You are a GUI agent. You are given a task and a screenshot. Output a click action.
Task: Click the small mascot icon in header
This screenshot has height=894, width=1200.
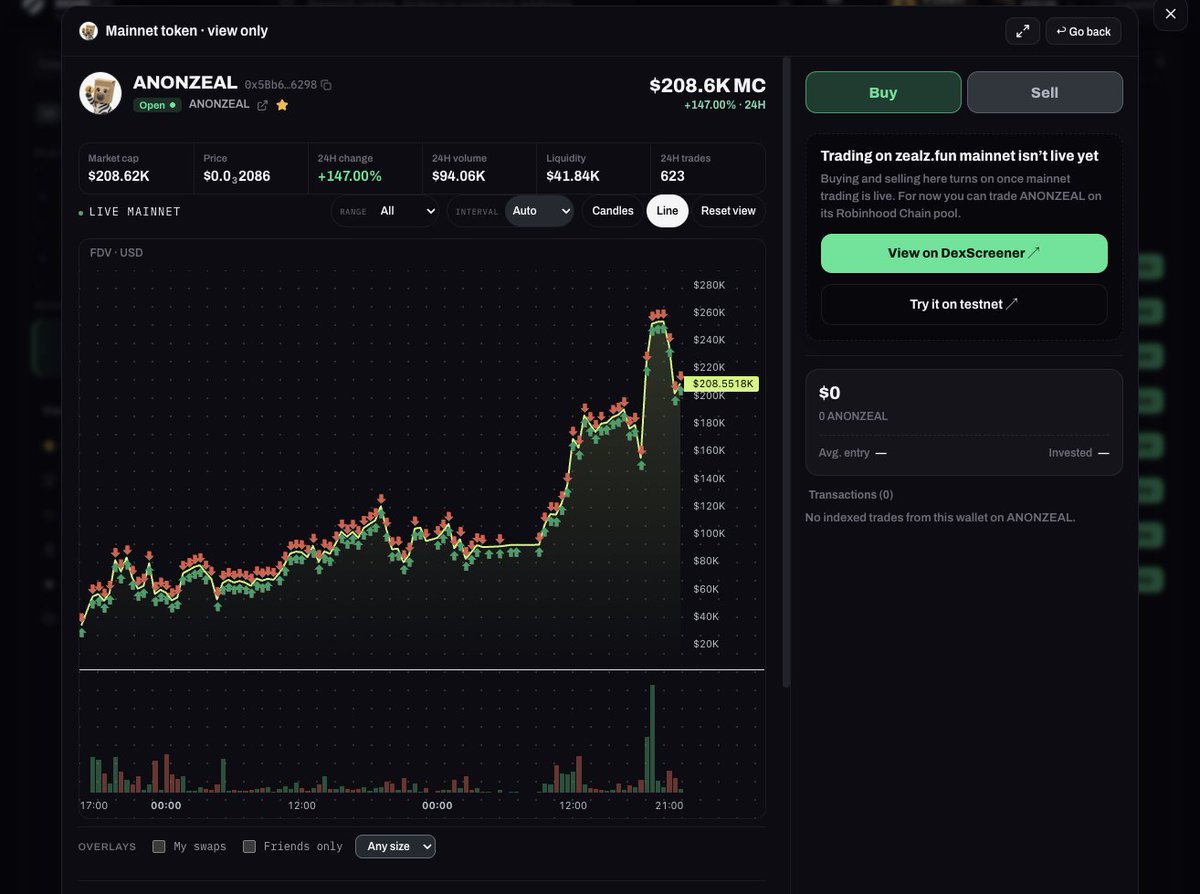tap(89, 31)
